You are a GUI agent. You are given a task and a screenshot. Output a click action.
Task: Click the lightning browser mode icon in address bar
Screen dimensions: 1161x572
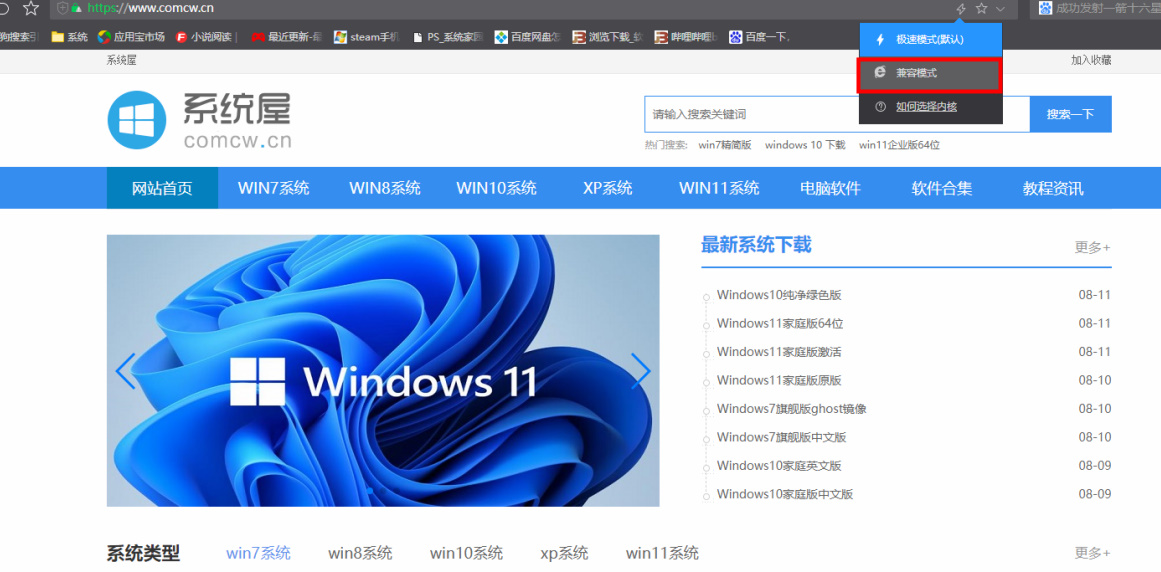click(961, 9)
